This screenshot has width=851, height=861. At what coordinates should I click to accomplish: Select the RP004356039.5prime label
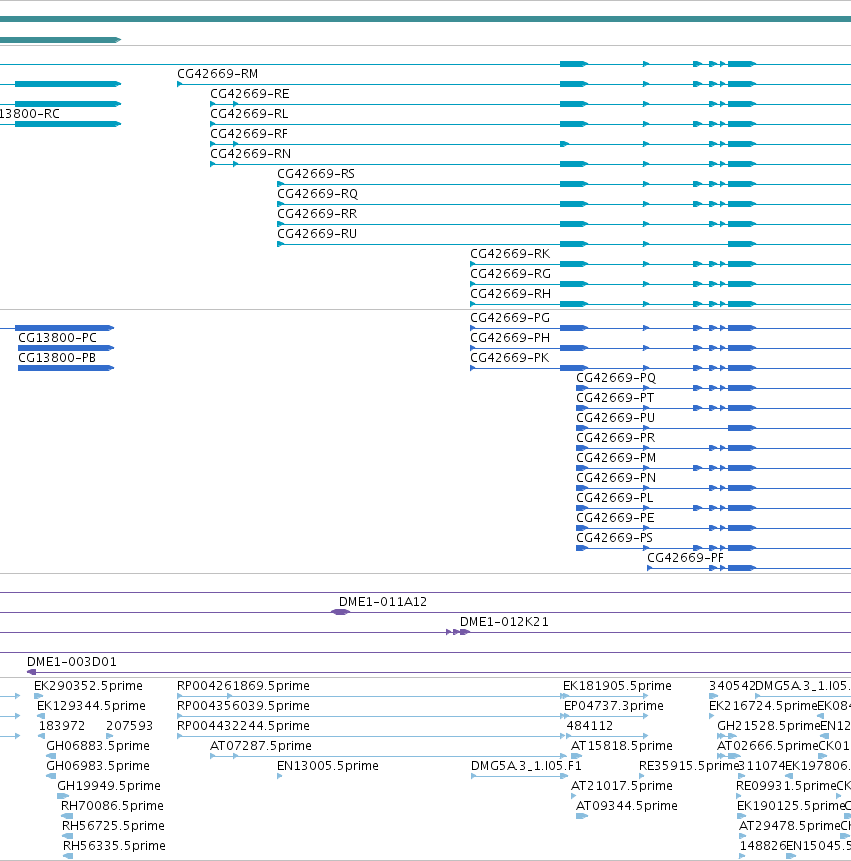click(243, 706)
